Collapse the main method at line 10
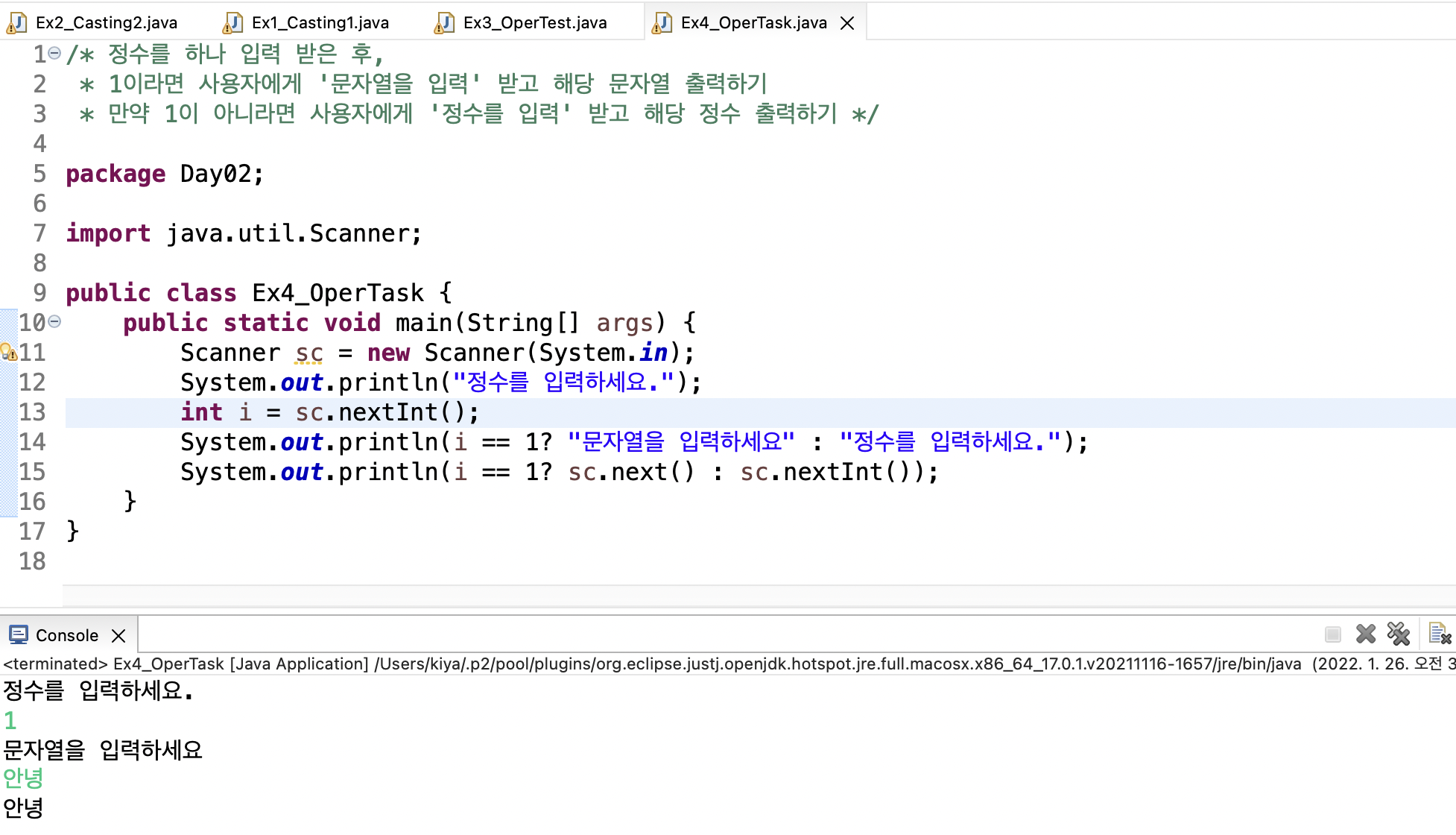The height and width of the screenshot is (835, 1456). point(54,322)
